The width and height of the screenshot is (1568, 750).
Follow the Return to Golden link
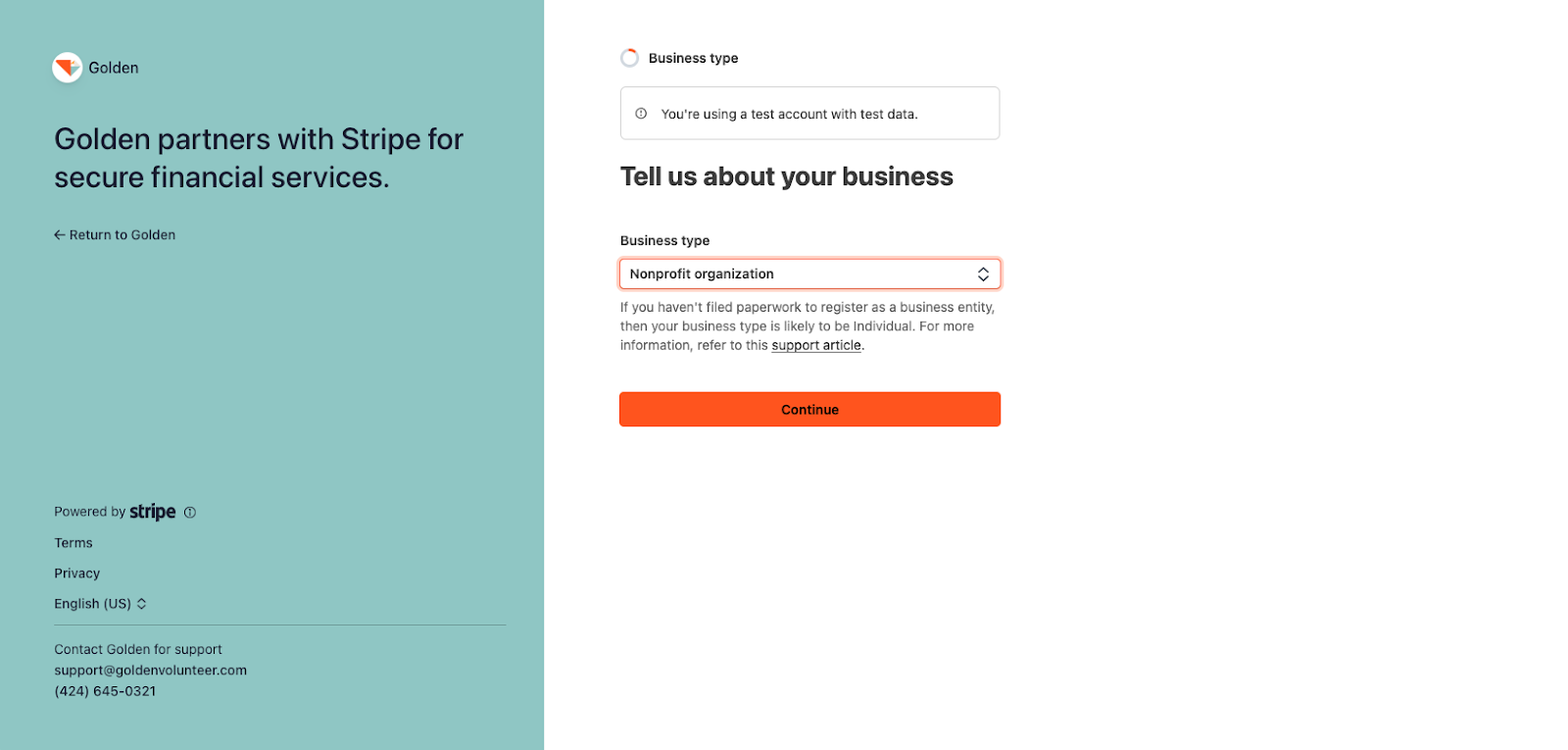[x=122, y=235]
